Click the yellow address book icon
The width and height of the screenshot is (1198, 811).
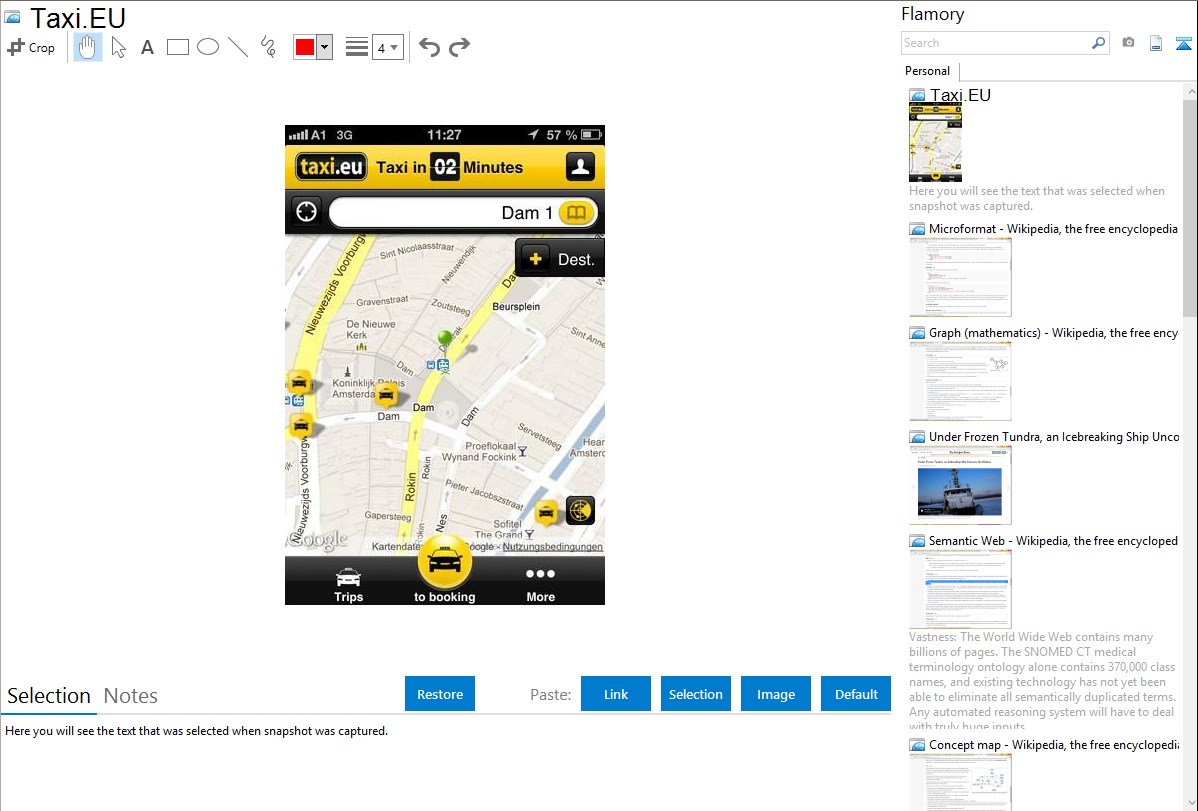[577, 212]
